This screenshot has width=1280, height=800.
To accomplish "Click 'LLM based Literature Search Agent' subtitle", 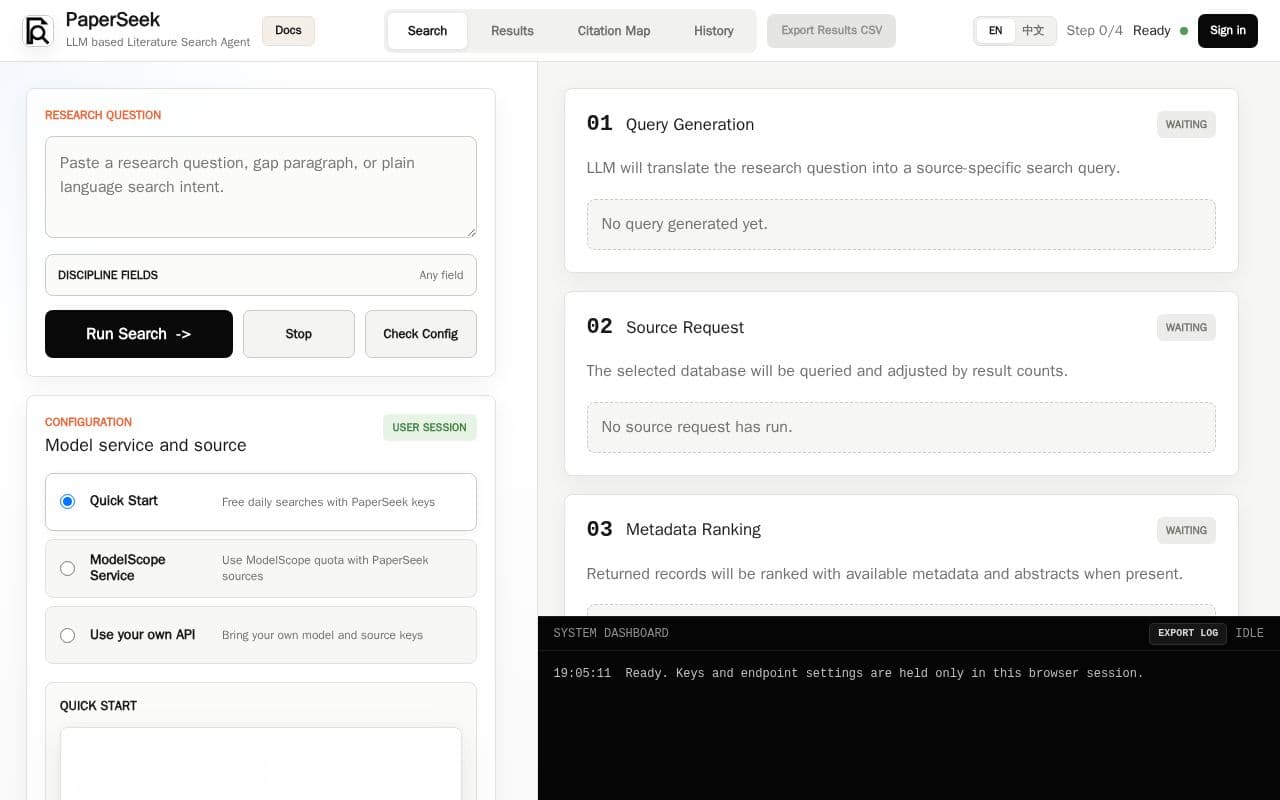I will (158, 42).
